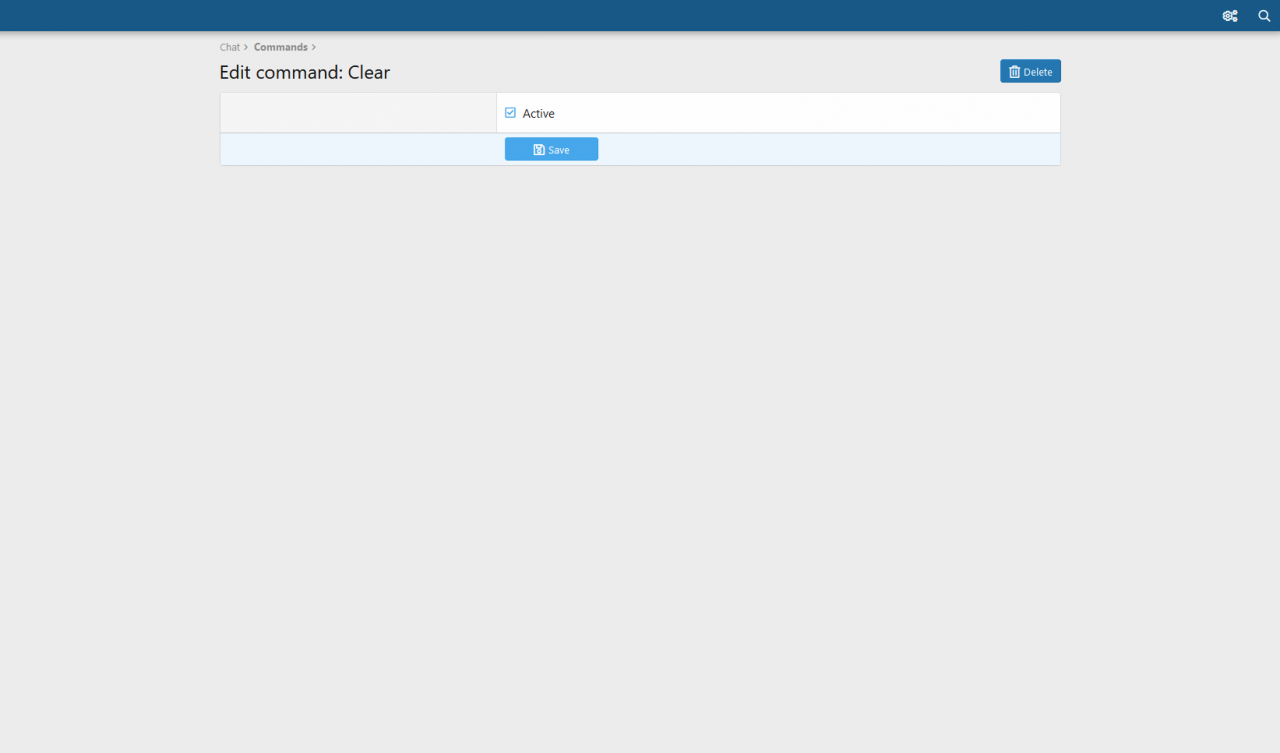The width and height of the screenshot is (1280, 753).
Task: Delete the Clear command
Action: (1030, 71)
